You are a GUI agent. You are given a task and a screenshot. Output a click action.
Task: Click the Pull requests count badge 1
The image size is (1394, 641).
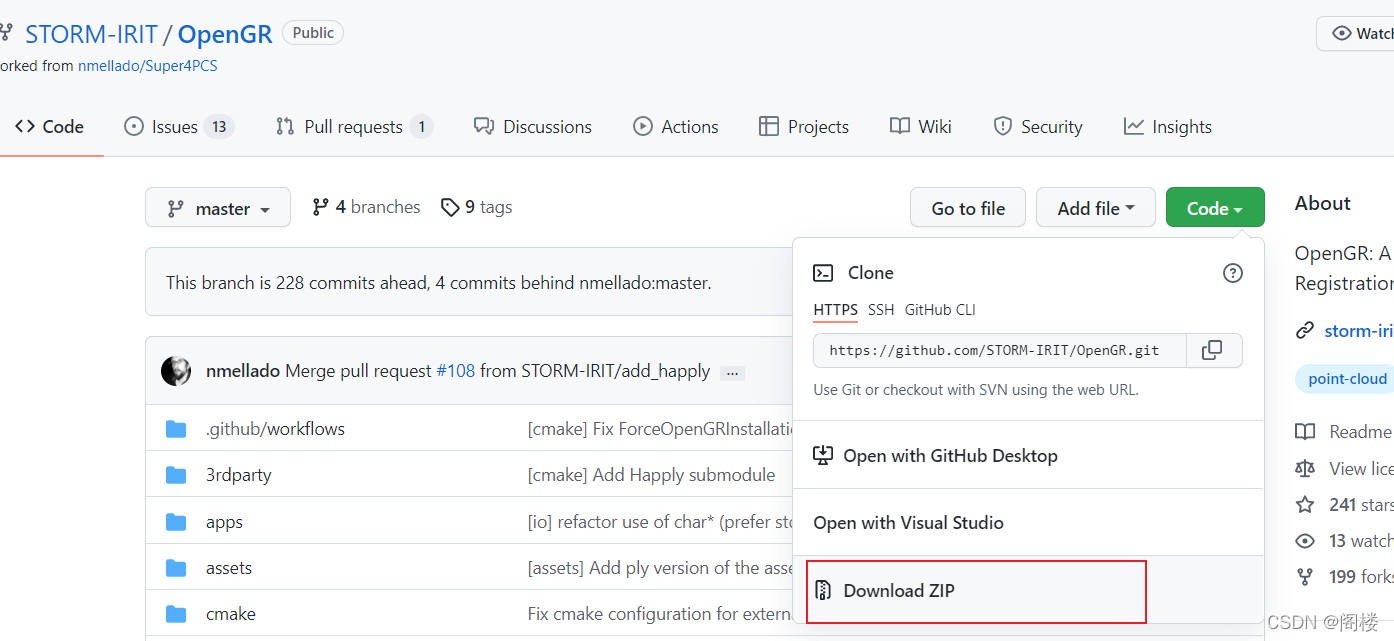(421, 127)
